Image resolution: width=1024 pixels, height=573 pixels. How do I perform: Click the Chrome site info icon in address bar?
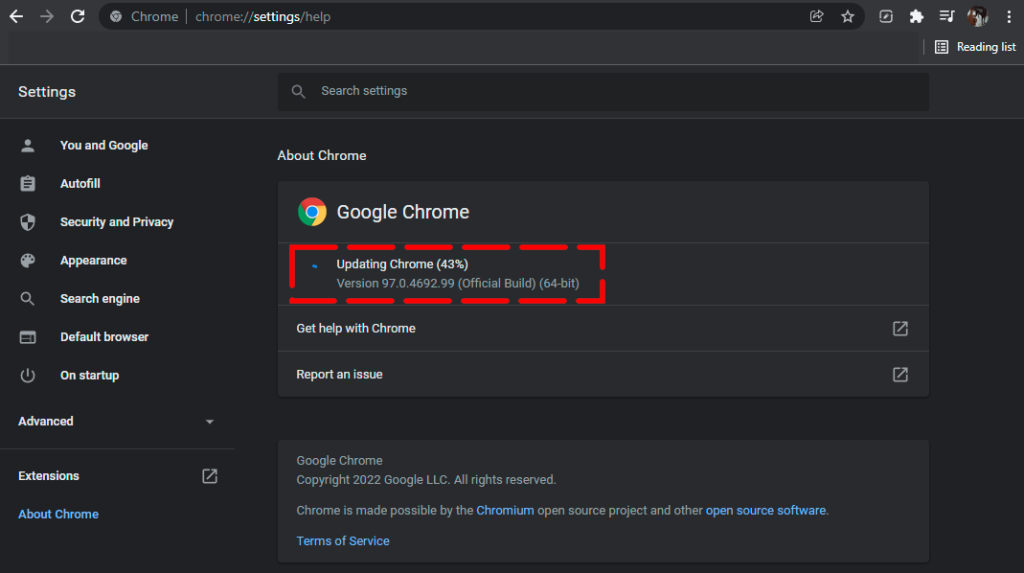pos(116,16)
